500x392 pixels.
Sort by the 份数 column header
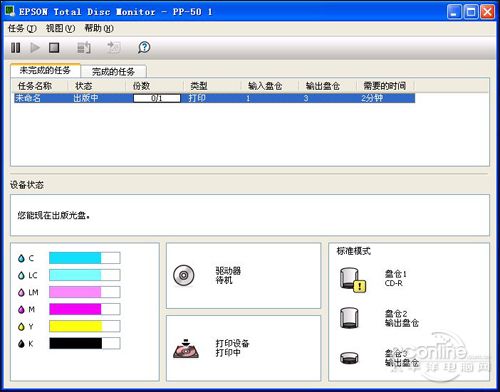point(154,86)
